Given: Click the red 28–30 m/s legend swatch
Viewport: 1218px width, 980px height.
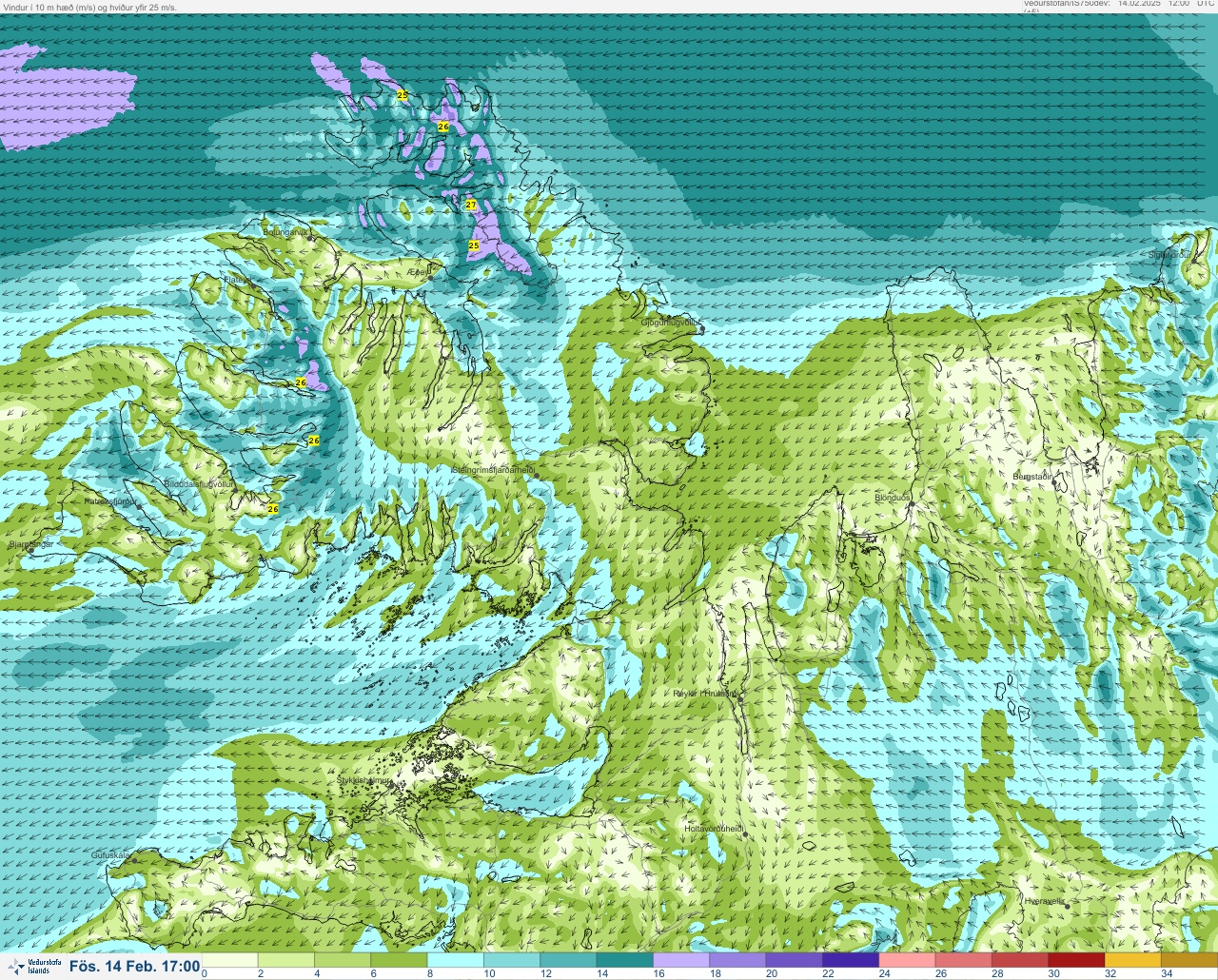Looking at the screenshot, I should pyautogui.click(x=1019, y=960).
